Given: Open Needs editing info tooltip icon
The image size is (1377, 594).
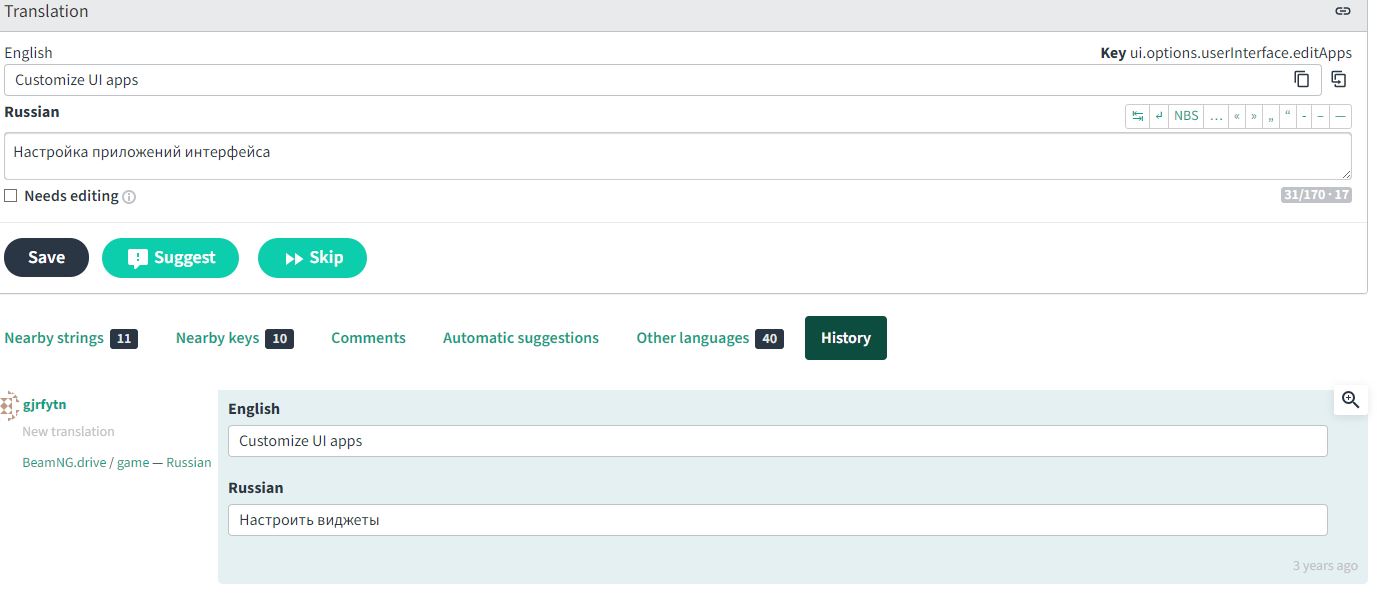Looking at the screenshot, I should [129, 197].
